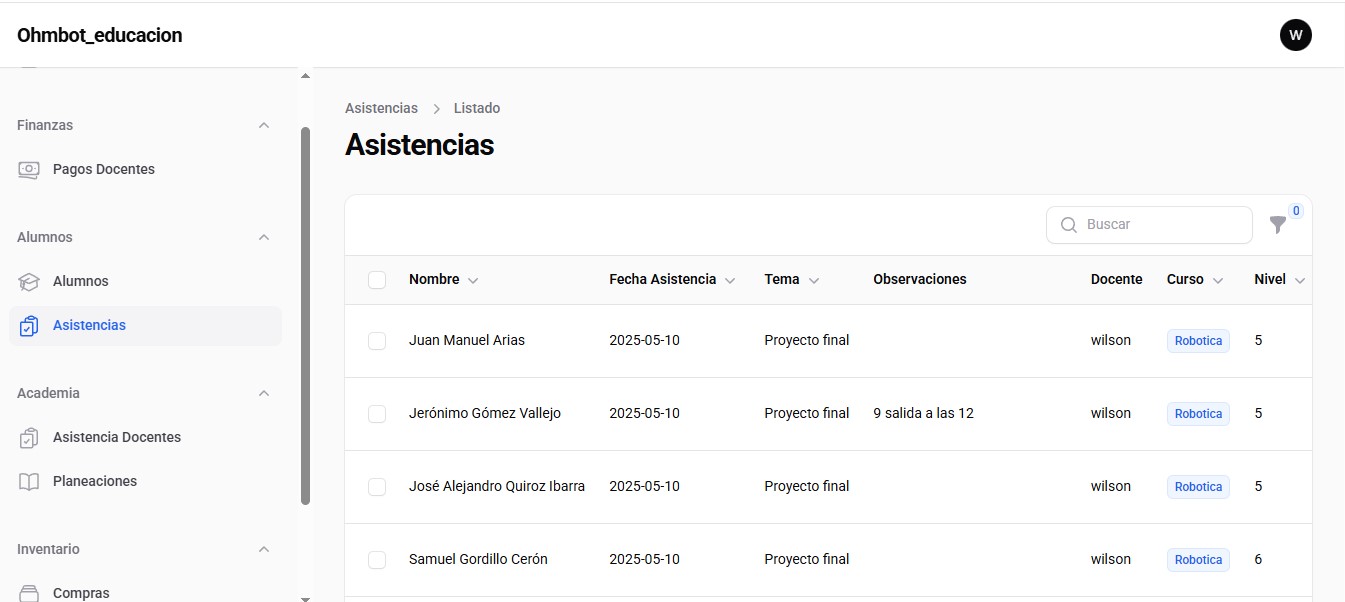Viewport: 1345px width, 602px height.
Task: Click docente wilson in José Alejandro row
Action: [x=1111, y=486]
